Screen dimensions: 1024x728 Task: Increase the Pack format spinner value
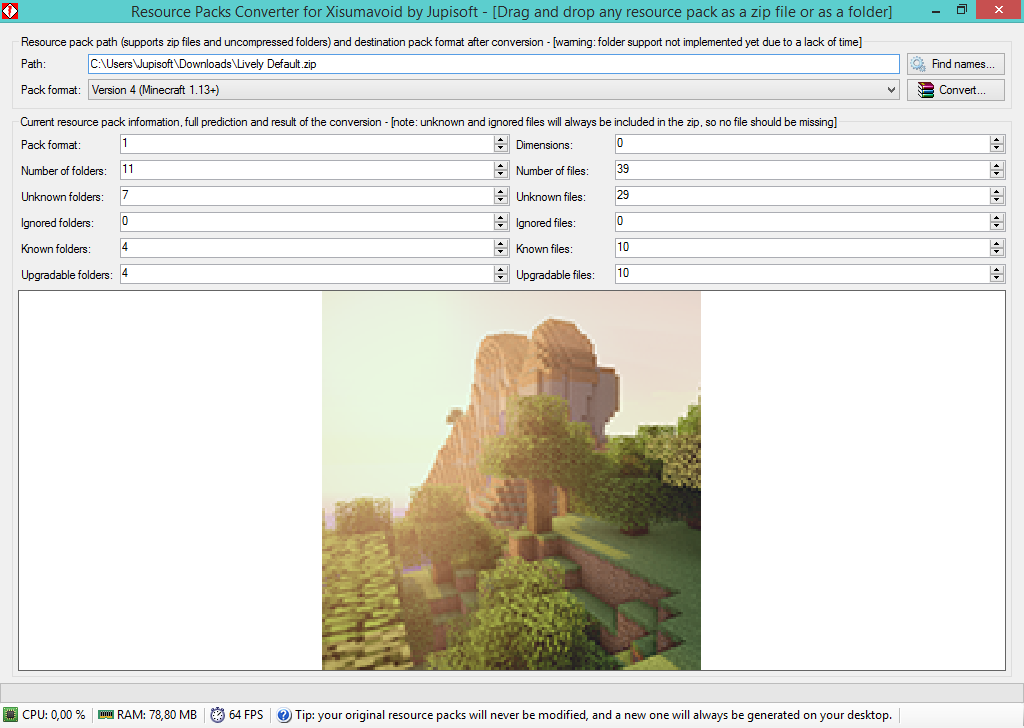tap(501, 140)
